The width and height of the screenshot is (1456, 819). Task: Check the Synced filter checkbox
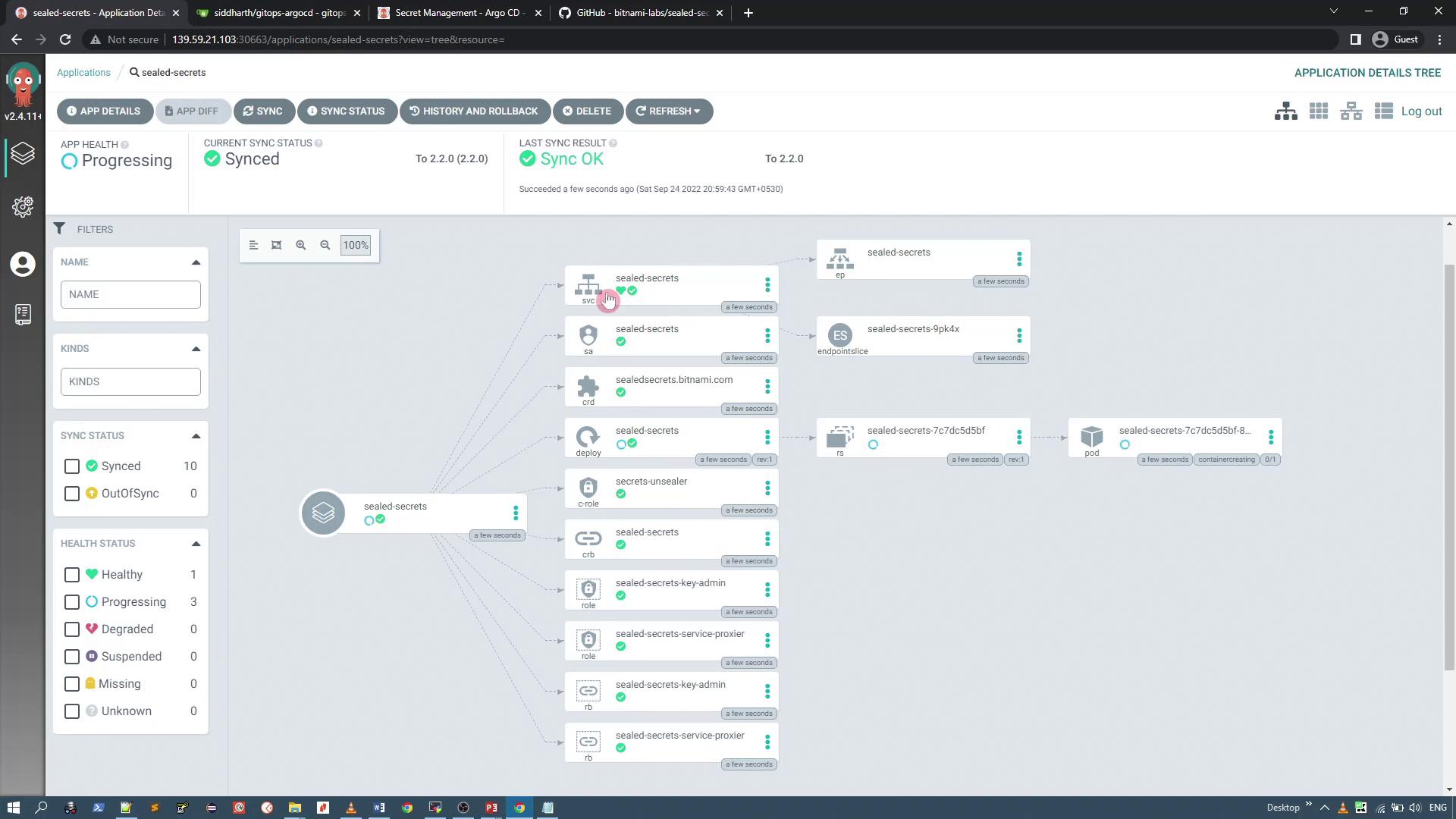pyautogui.click(x=72, y=466)
